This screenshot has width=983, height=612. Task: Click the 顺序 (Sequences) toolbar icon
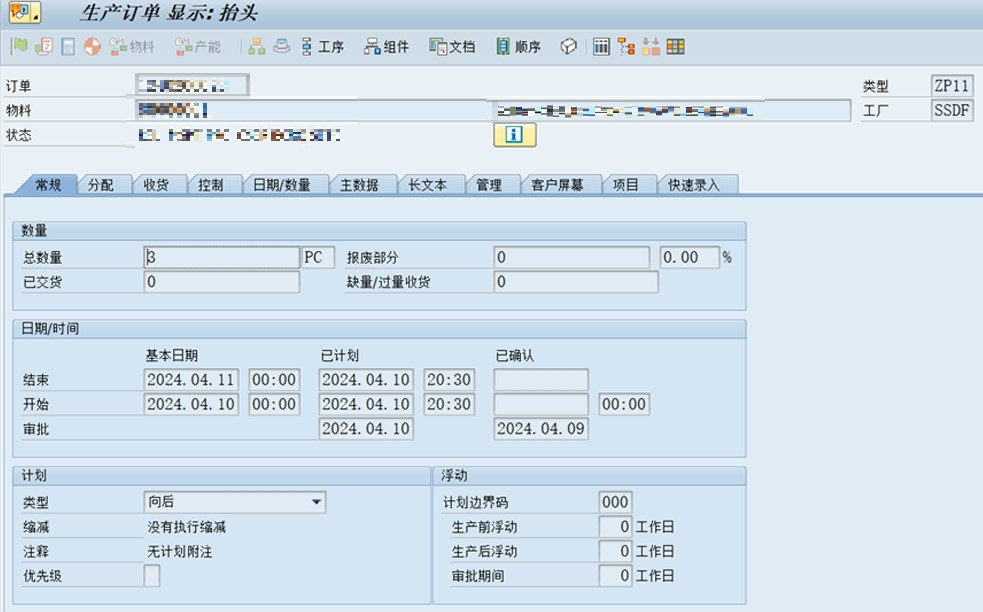click(x=518, y=47)
